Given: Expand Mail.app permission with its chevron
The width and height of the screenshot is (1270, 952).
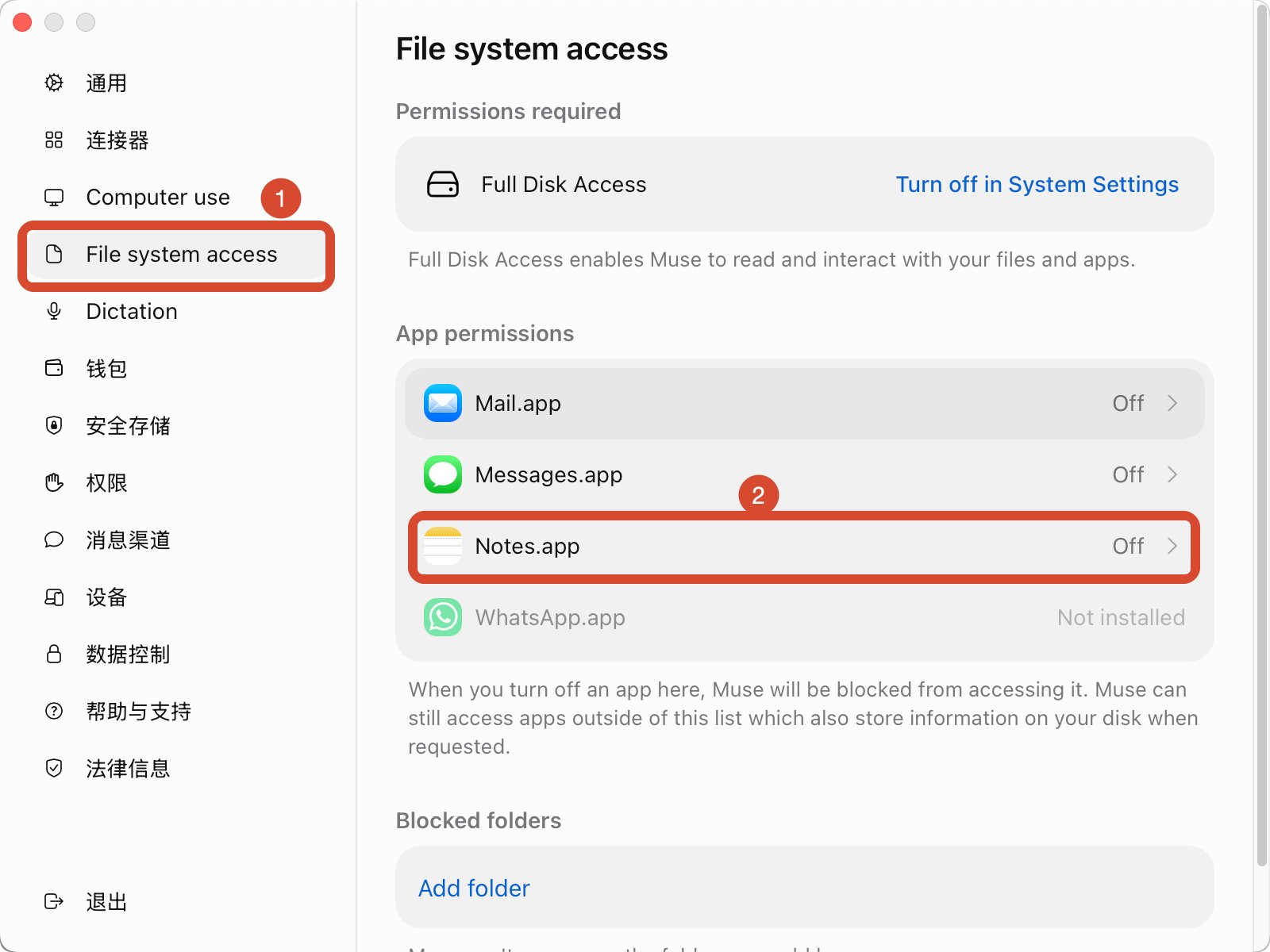Looking at the screenshot, I should point(1172,403).
